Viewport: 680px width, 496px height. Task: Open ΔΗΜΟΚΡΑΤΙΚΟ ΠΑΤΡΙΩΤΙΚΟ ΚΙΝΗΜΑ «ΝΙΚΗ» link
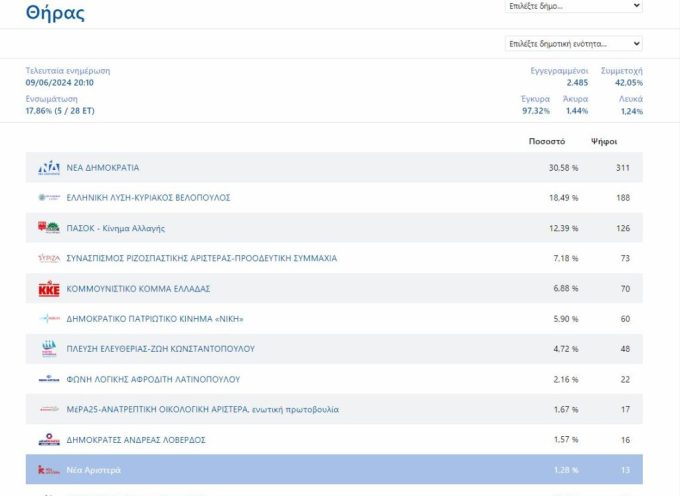click(x=155, y=319)
